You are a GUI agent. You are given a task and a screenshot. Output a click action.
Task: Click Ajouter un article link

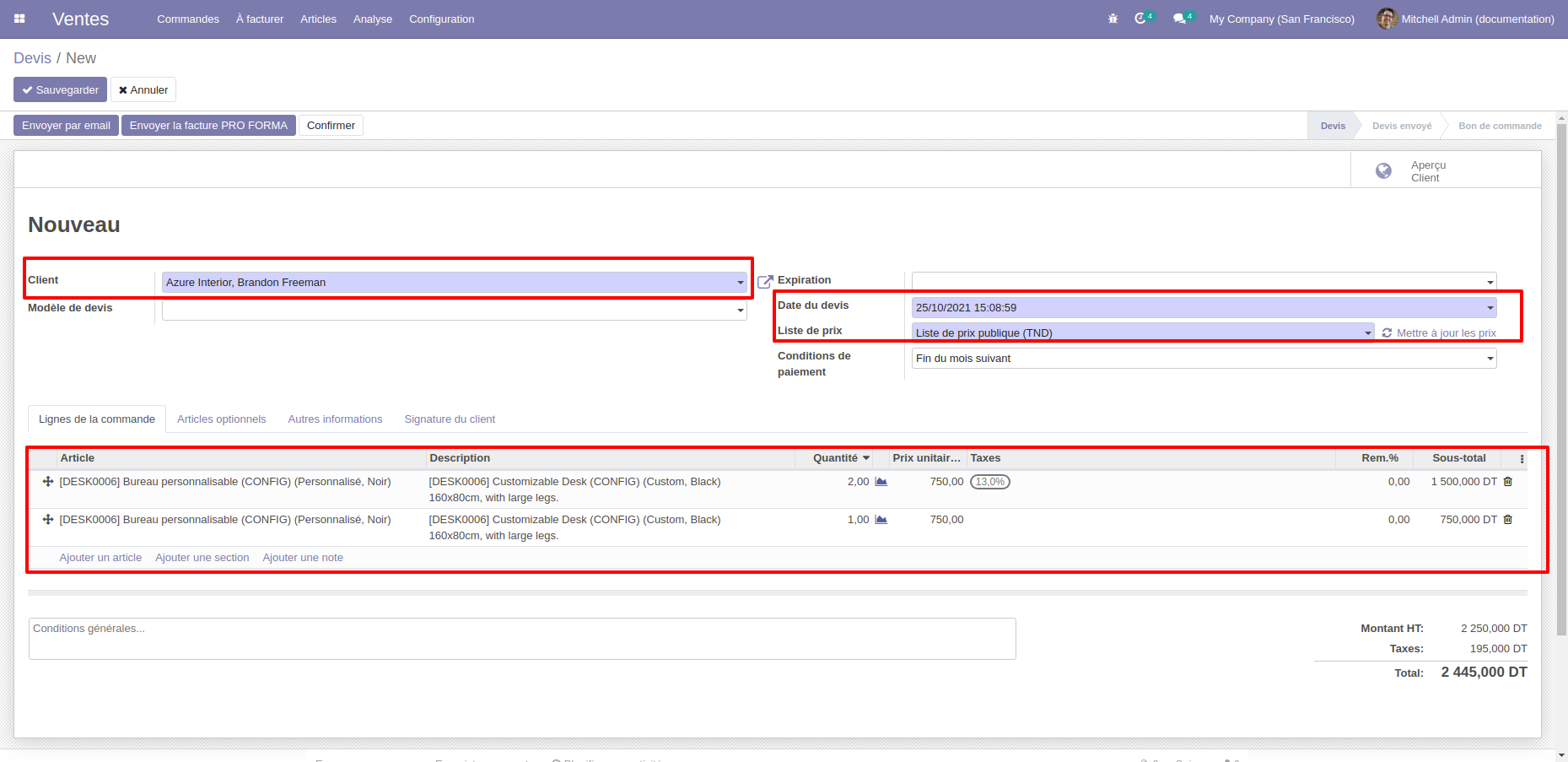pos(100,558)
